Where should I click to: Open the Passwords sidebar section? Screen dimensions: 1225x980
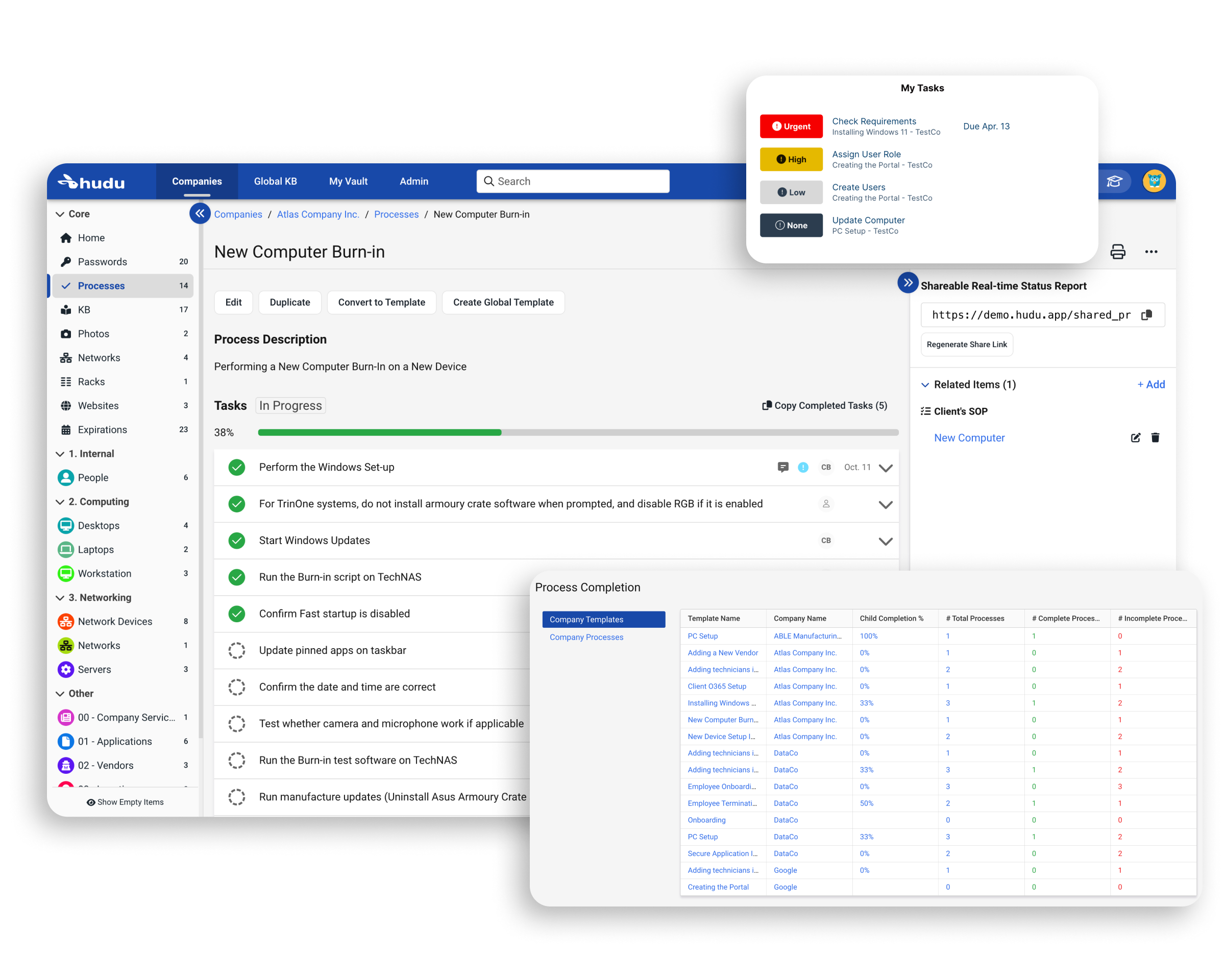(x=102, y=261)
